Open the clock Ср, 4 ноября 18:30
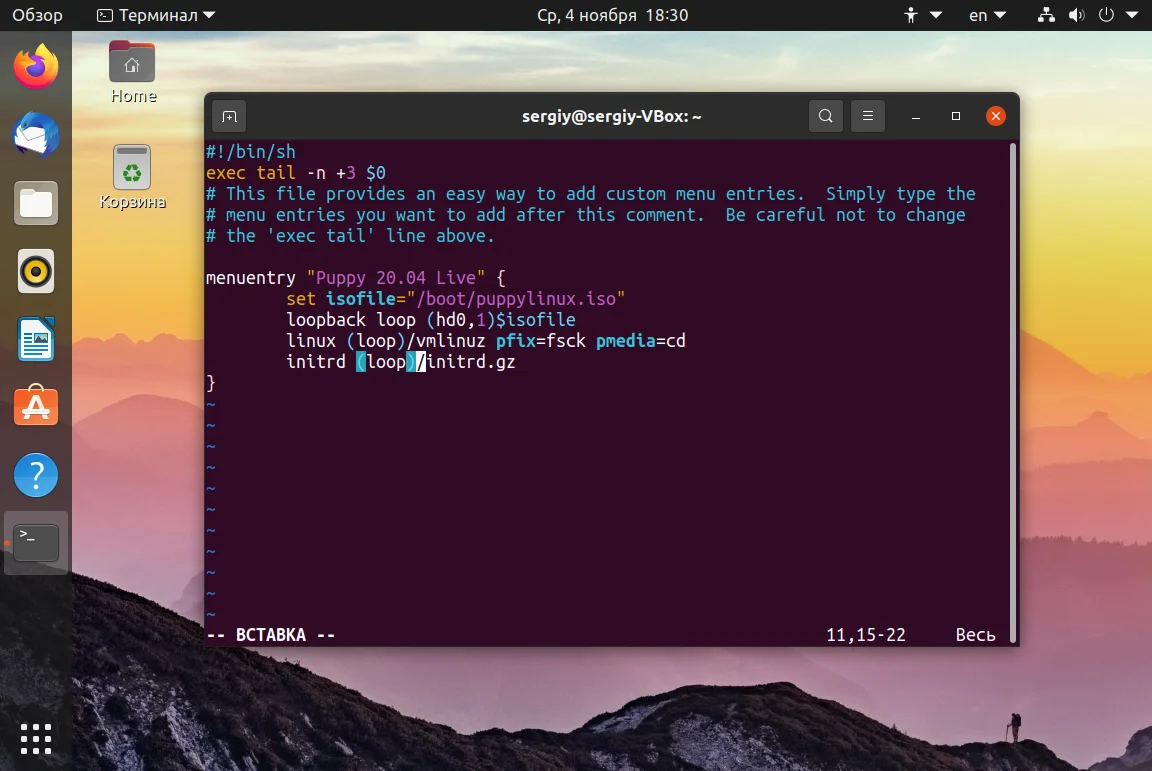This screenshot has height=771, width=1152. click(x=612, y=15)
